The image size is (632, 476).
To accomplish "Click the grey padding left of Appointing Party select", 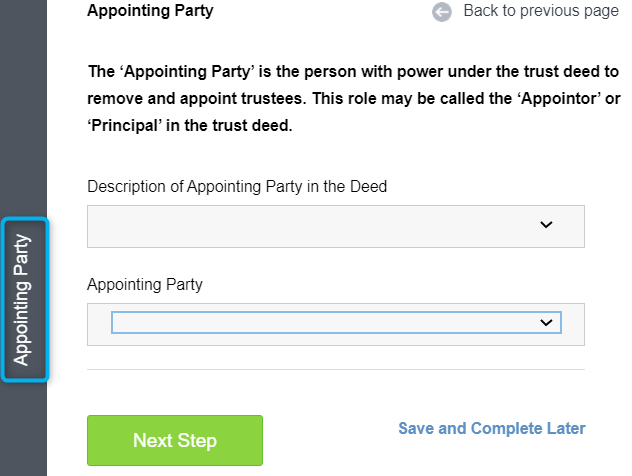I will (99, 324).
